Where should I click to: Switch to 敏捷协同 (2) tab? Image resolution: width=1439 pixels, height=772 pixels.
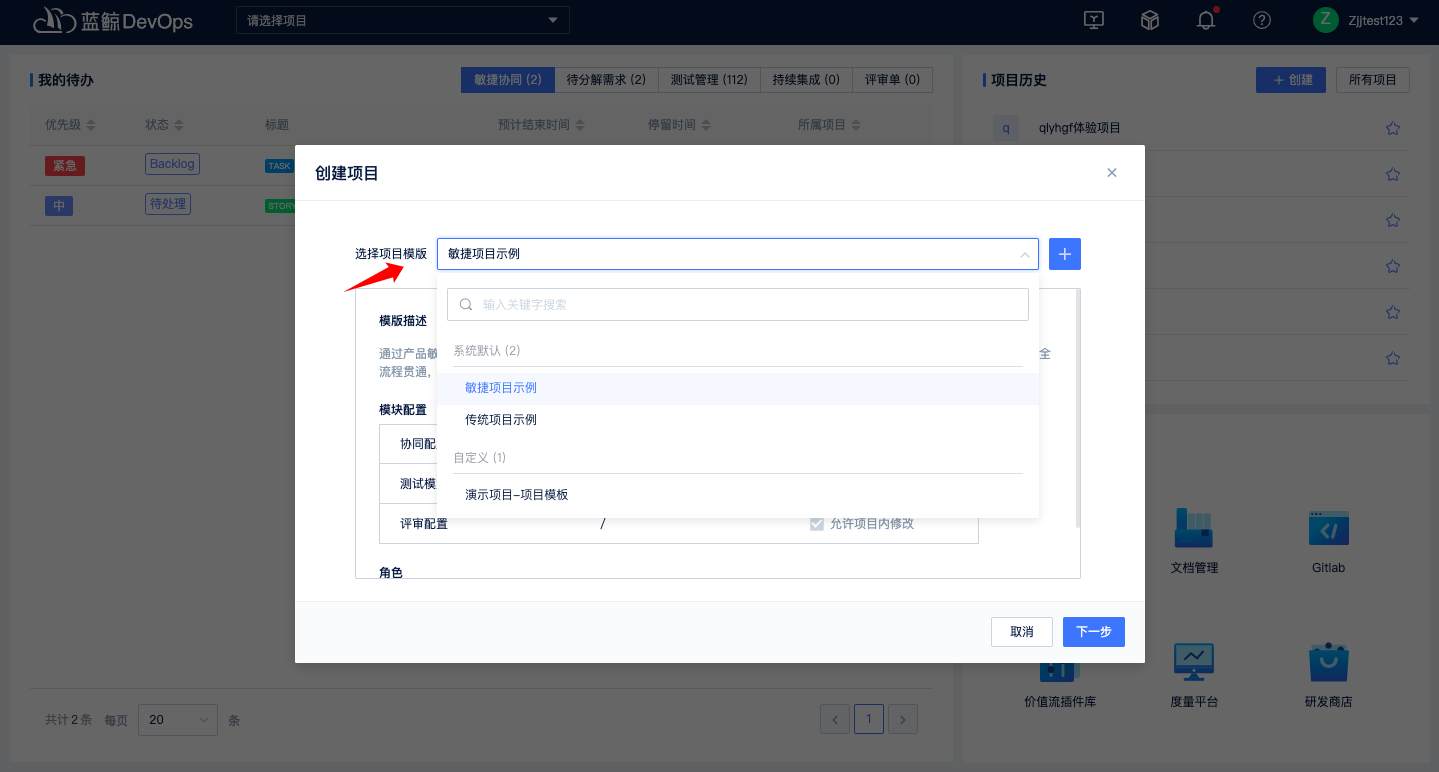[508, 80]
